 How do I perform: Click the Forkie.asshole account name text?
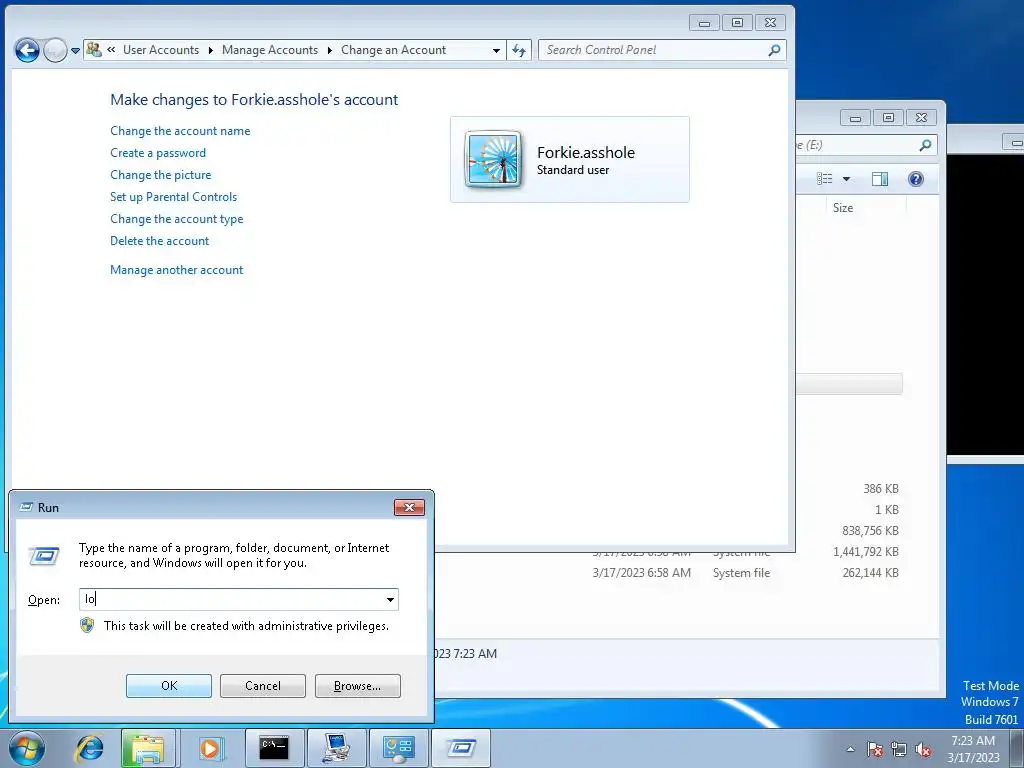[586, 153]
